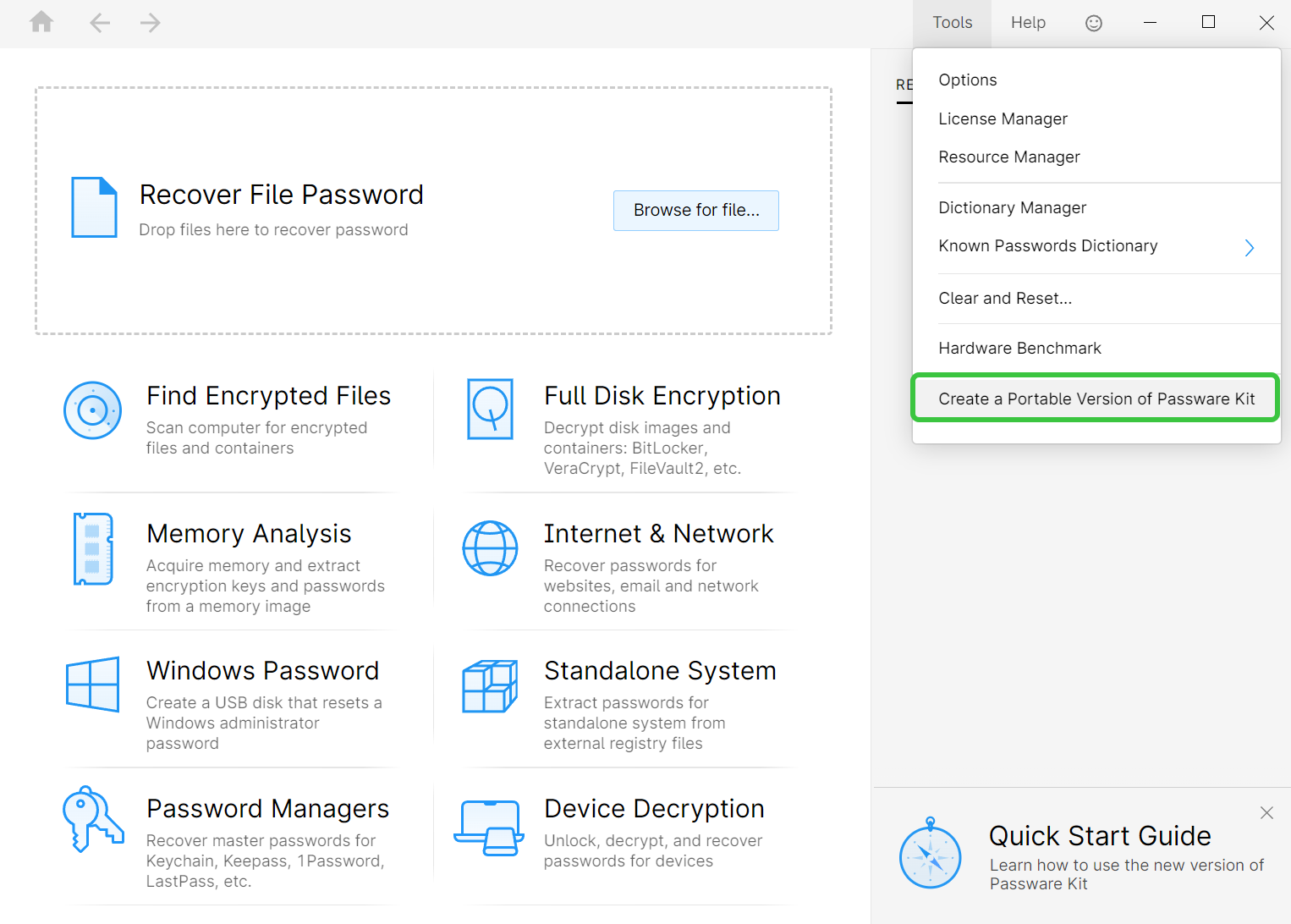Open Memory Analysis title
This screenshot has height=924, width=1291.
point(249,534)
